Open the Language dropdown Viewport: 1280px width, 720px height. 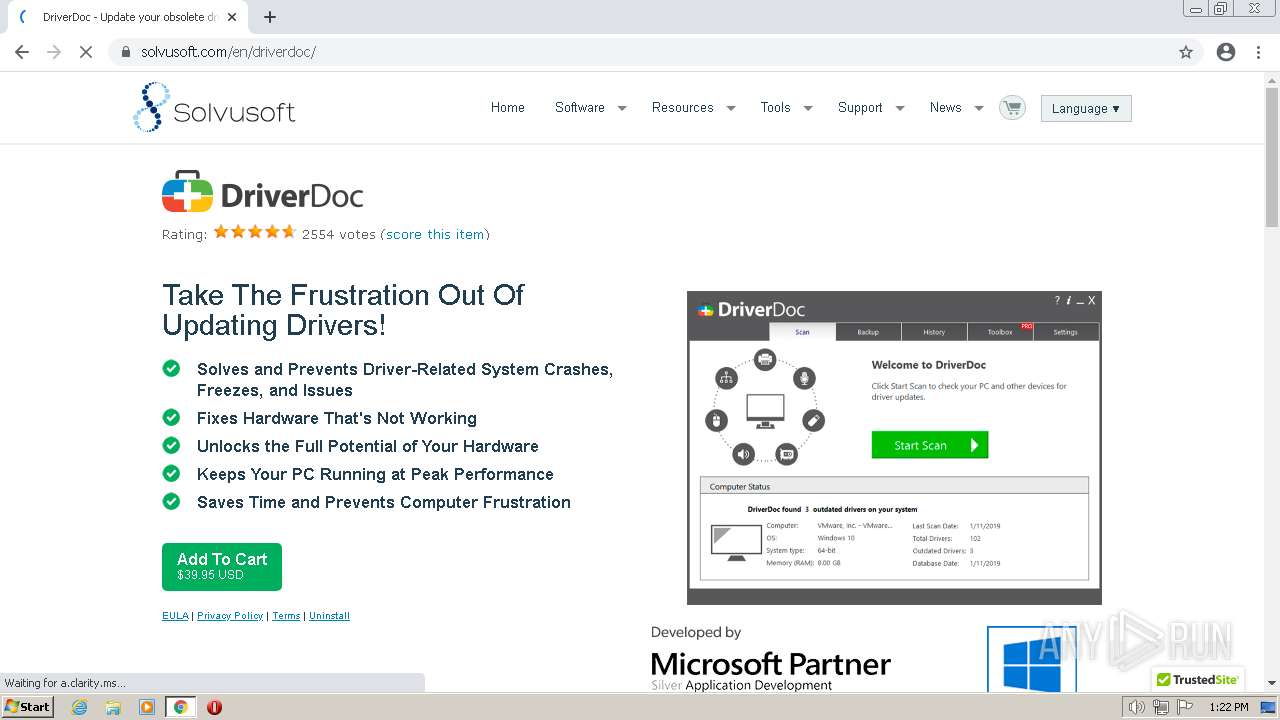tap(1086, 108)
